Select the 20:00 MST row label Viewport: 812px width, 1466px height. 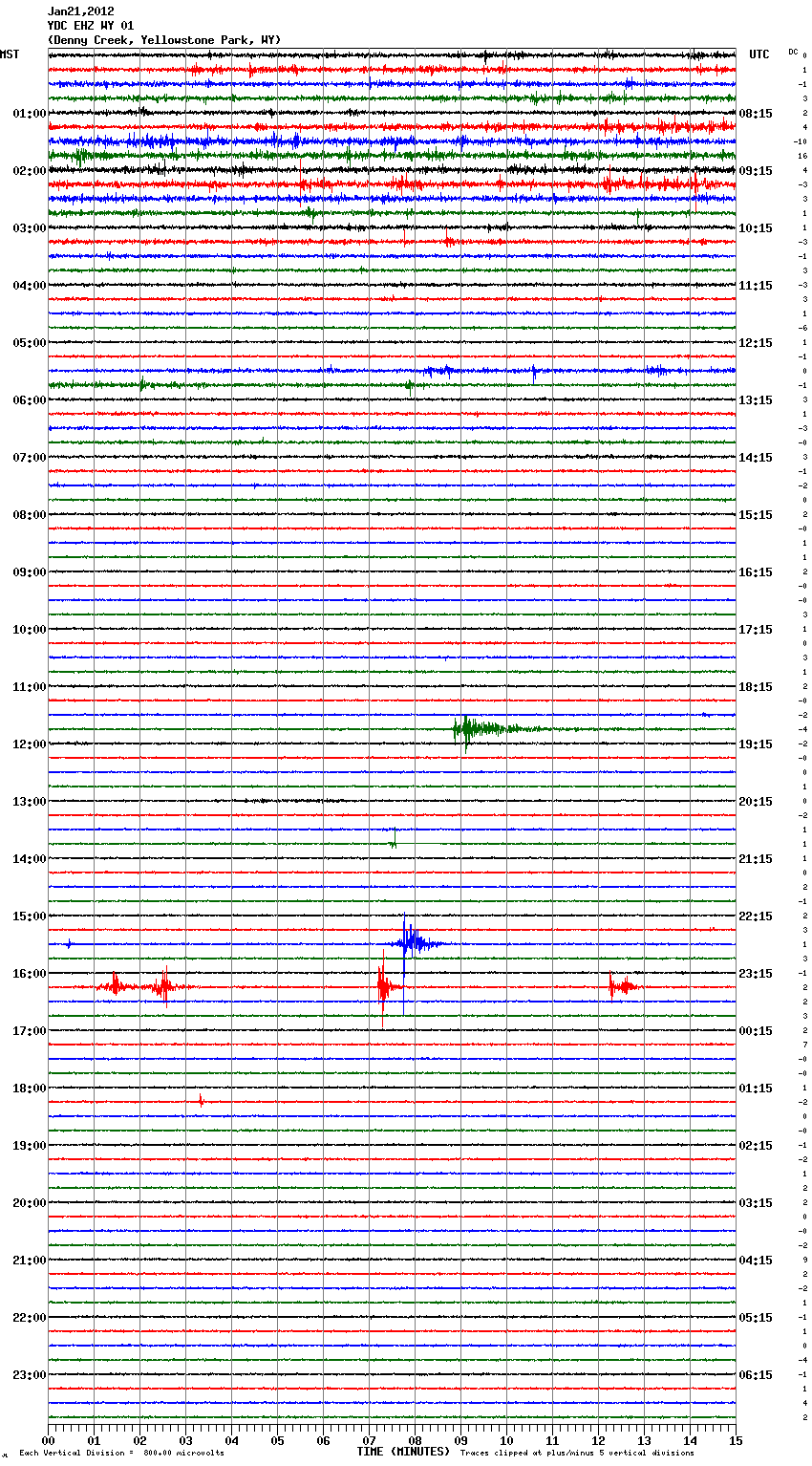click(30, 1203)
